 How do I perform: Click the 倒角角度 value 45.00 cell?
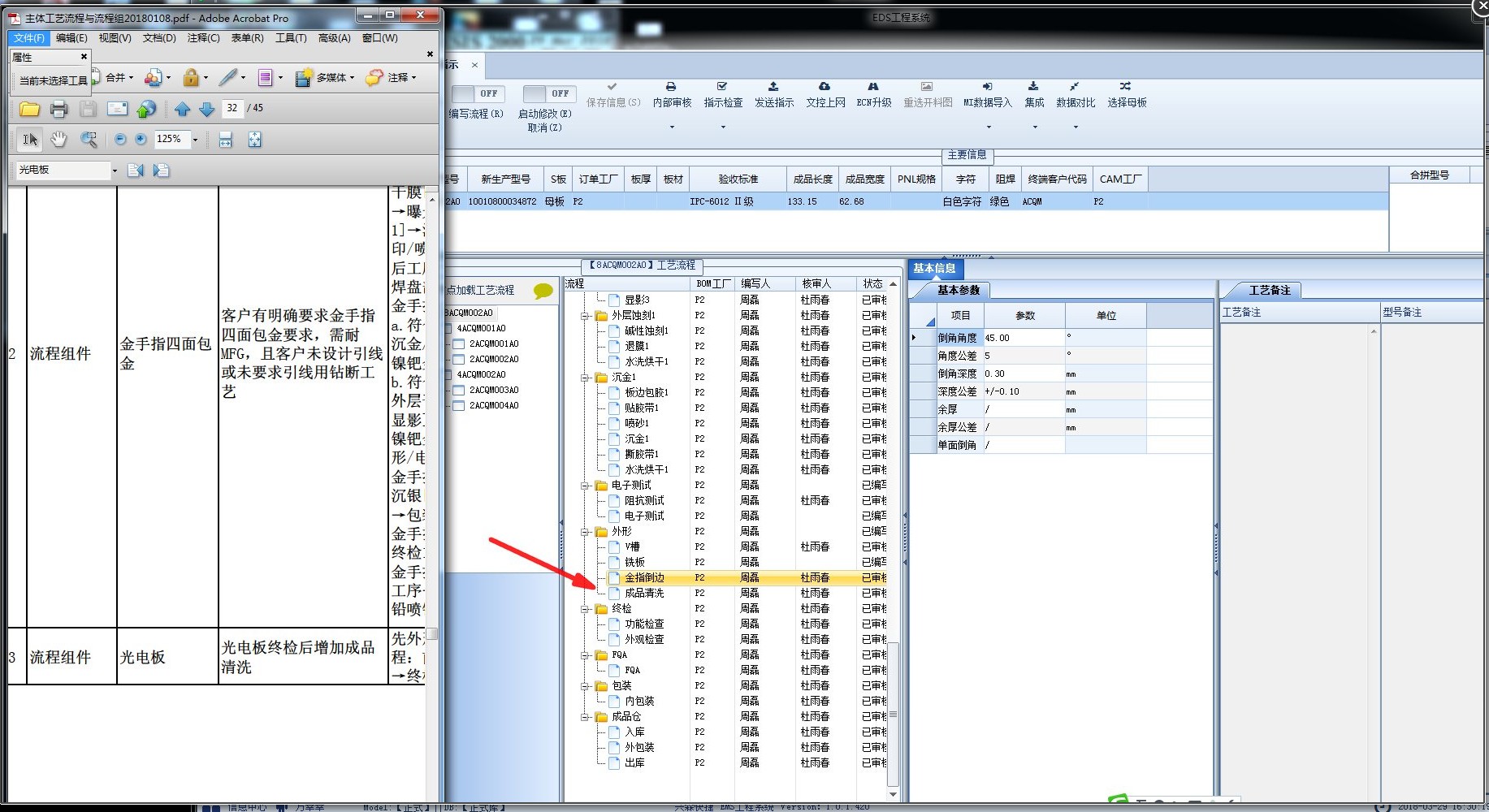[x=1024, y=338]
